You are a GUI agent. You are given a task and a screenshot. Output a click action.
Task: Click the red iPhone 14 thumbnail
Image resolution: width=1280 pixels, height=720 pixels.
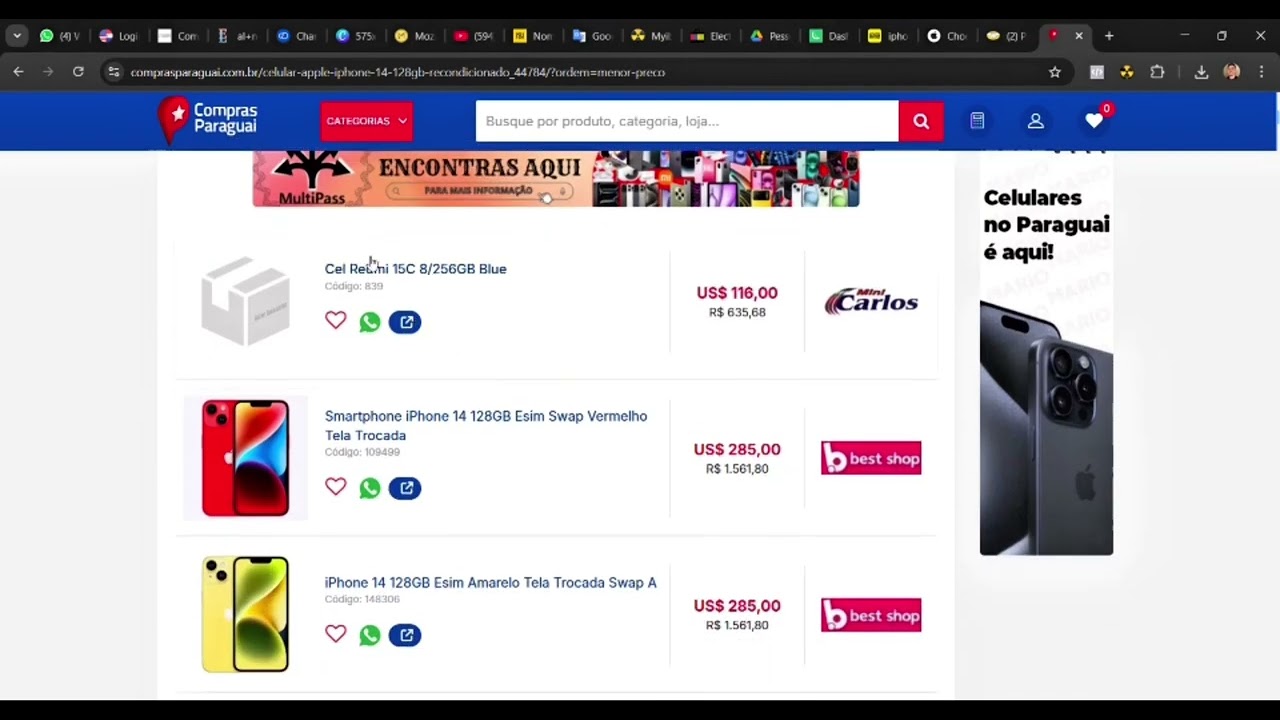245,458
